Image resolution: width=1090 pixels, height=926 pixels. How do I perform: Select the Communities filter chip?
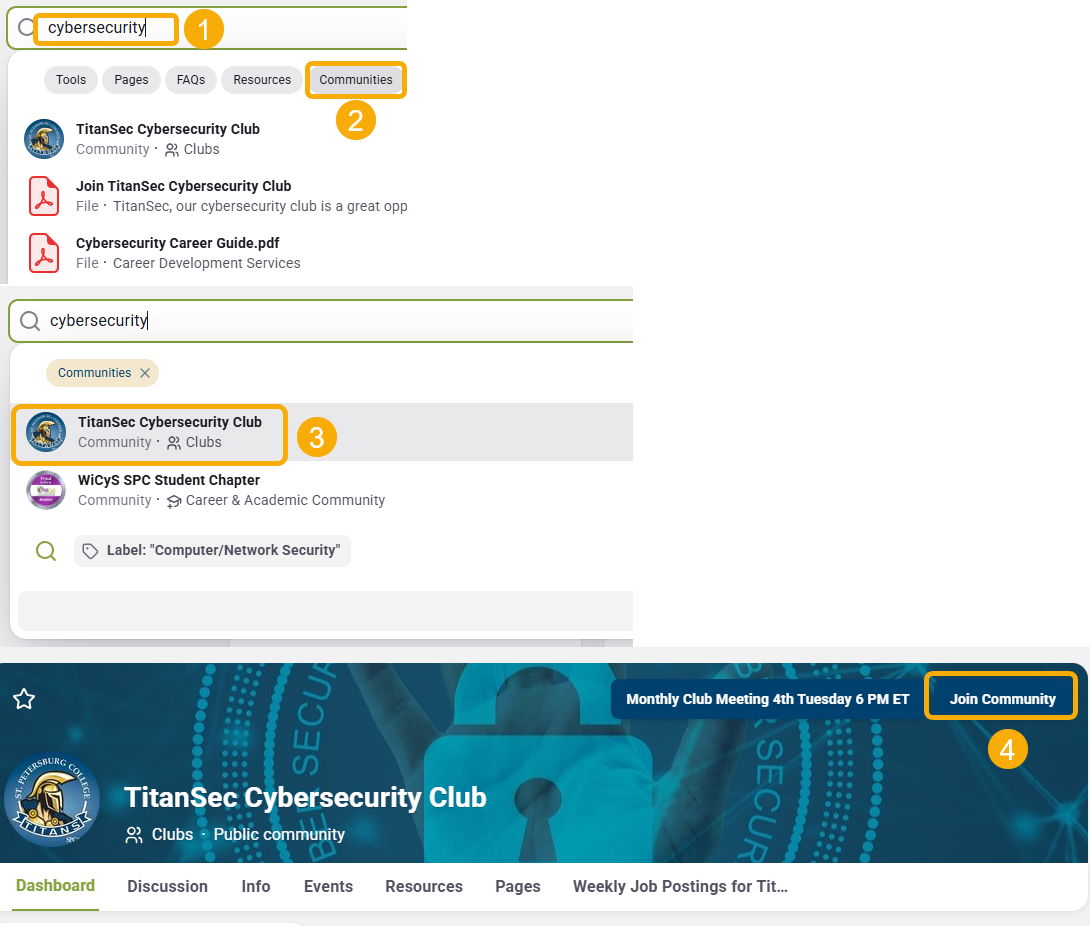(x=356, y=80)
